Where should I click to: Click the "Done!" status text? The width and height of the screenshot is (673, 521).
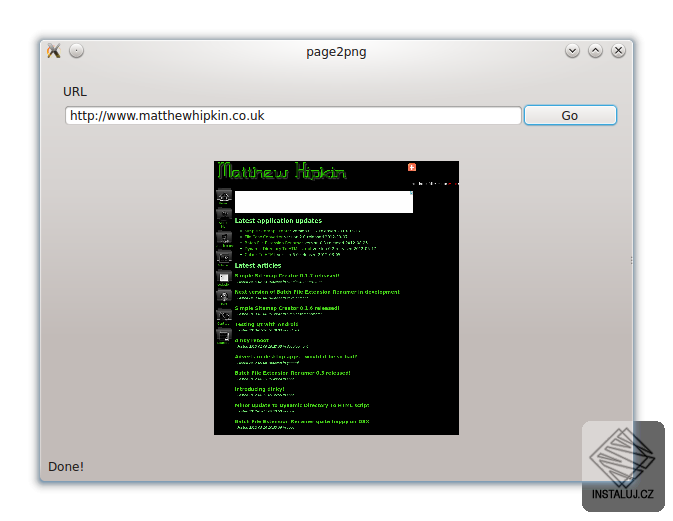[x=66, y=466]
